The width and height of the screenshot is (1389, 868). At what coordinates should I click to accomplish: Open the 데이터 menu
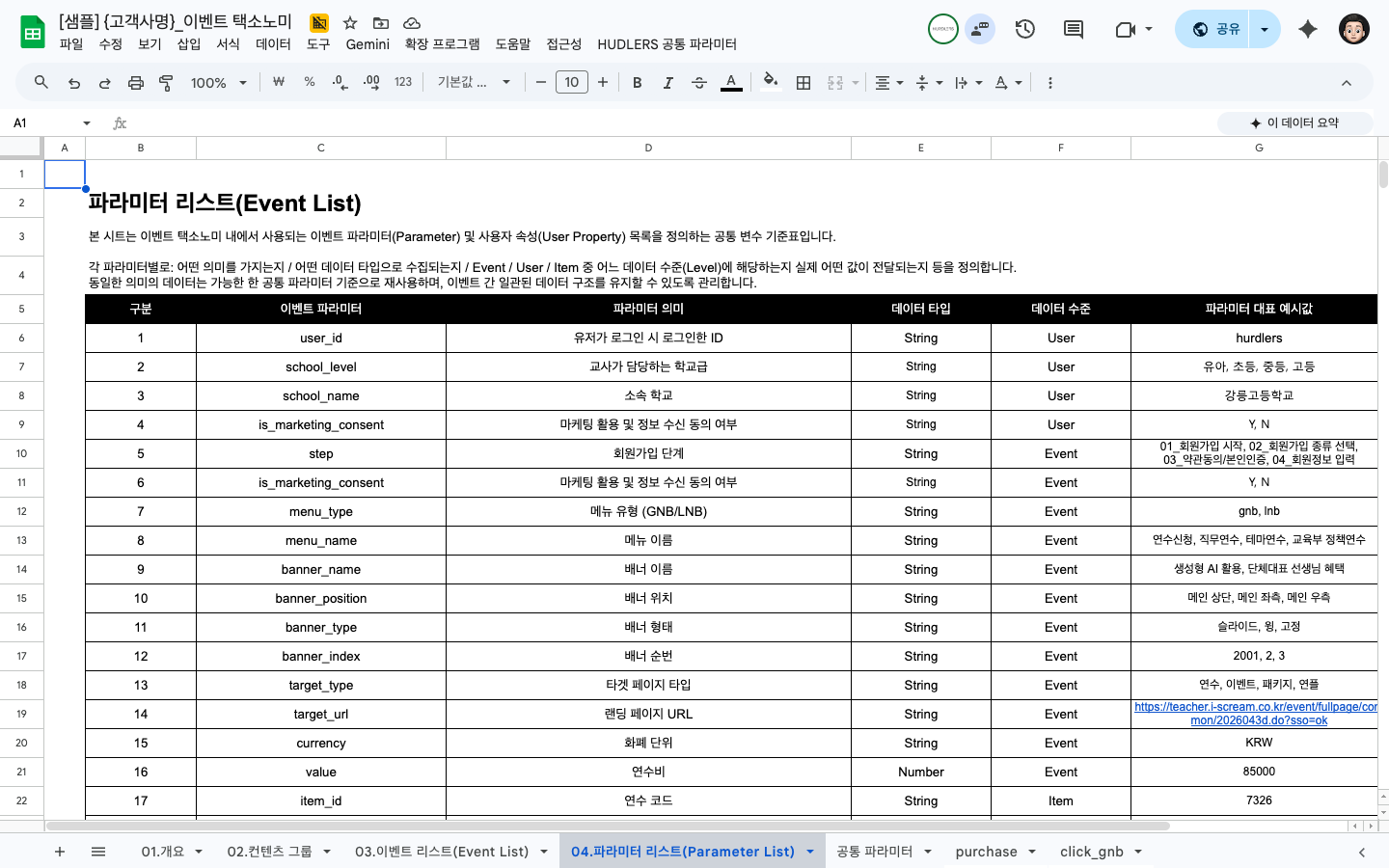(273, 44)
